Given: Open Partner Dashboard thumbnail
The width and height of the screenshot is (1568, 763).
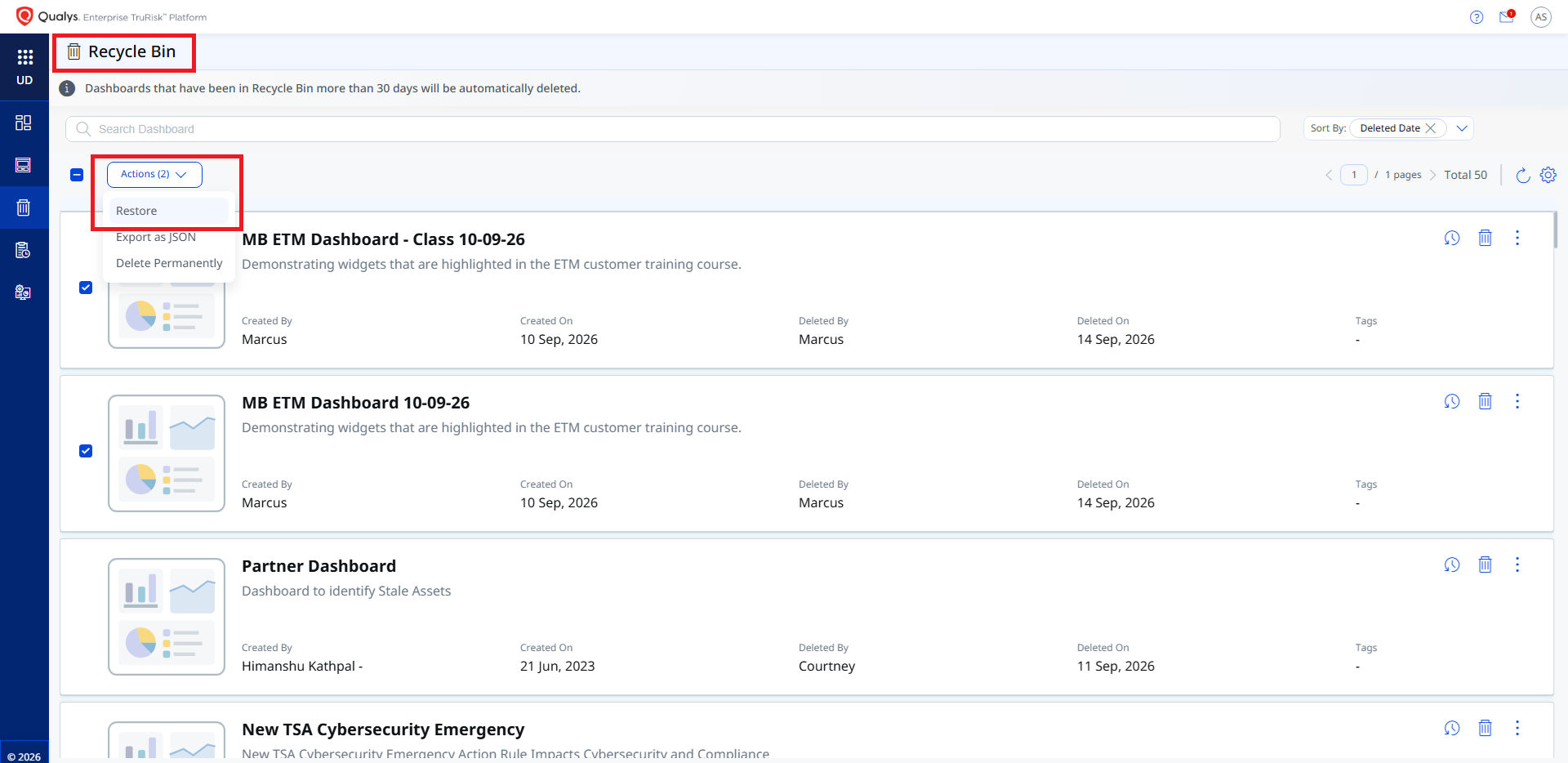Looking at the screenshot, I should point(167,617).
